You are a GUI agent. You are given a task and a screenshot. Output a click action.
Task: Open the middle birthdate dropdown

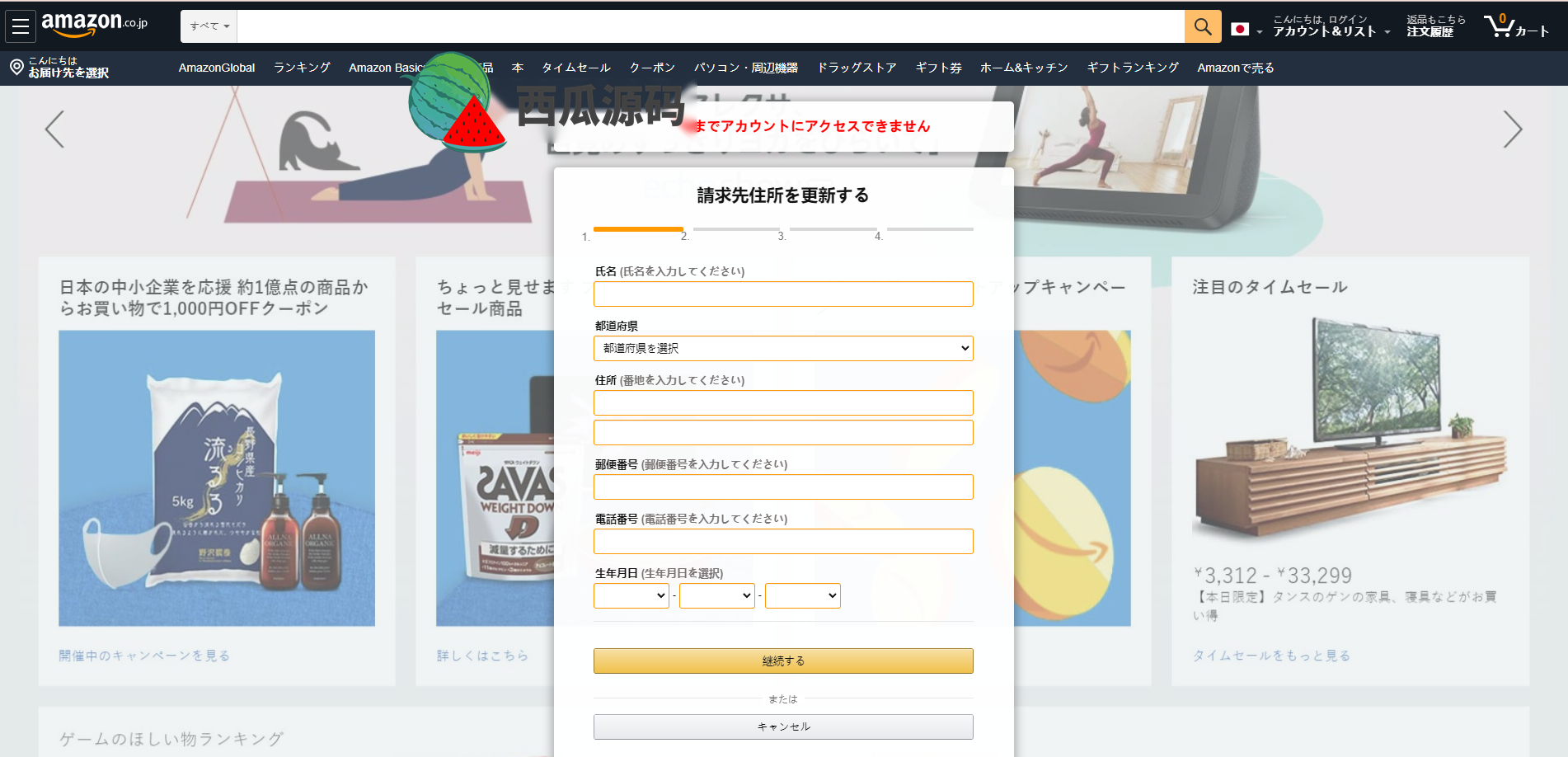(x=717, y=595)
